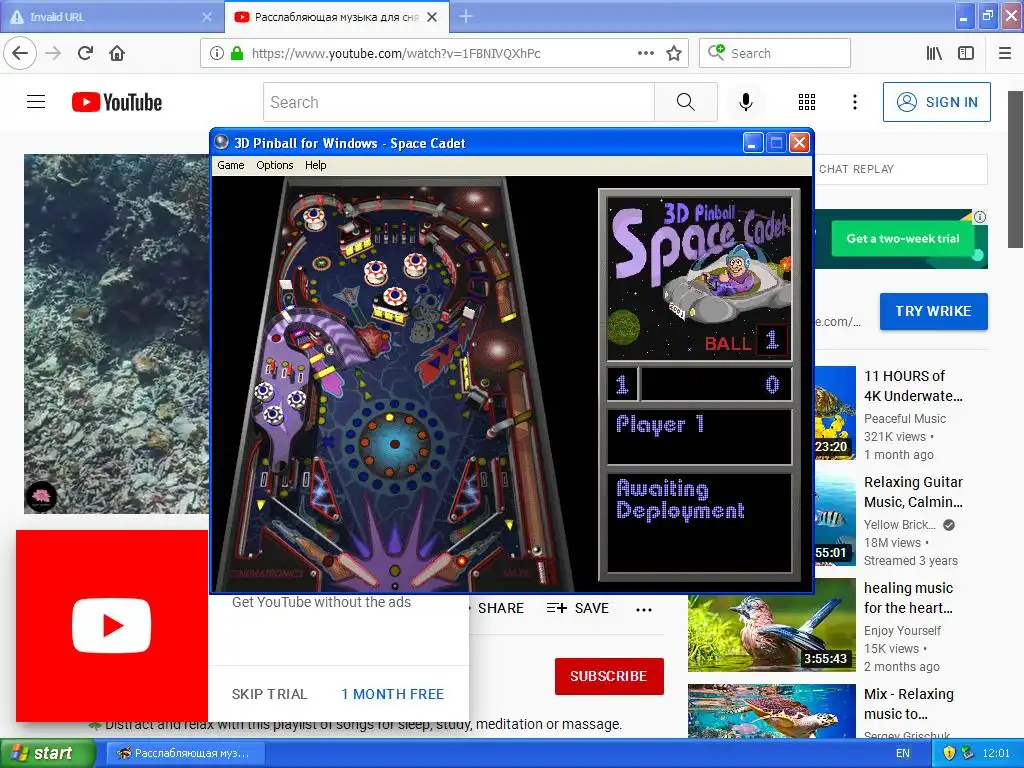Open more actions three-dot menu near SAVE
This screenshot has height=768, width=1024.
coord(644,609)
